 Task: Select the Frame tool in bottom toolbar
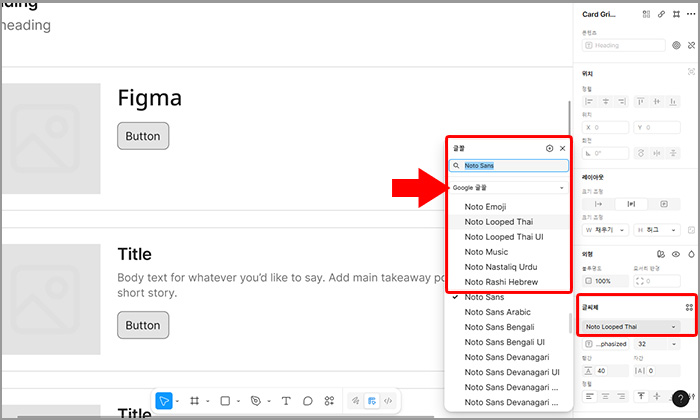[194, 401]
